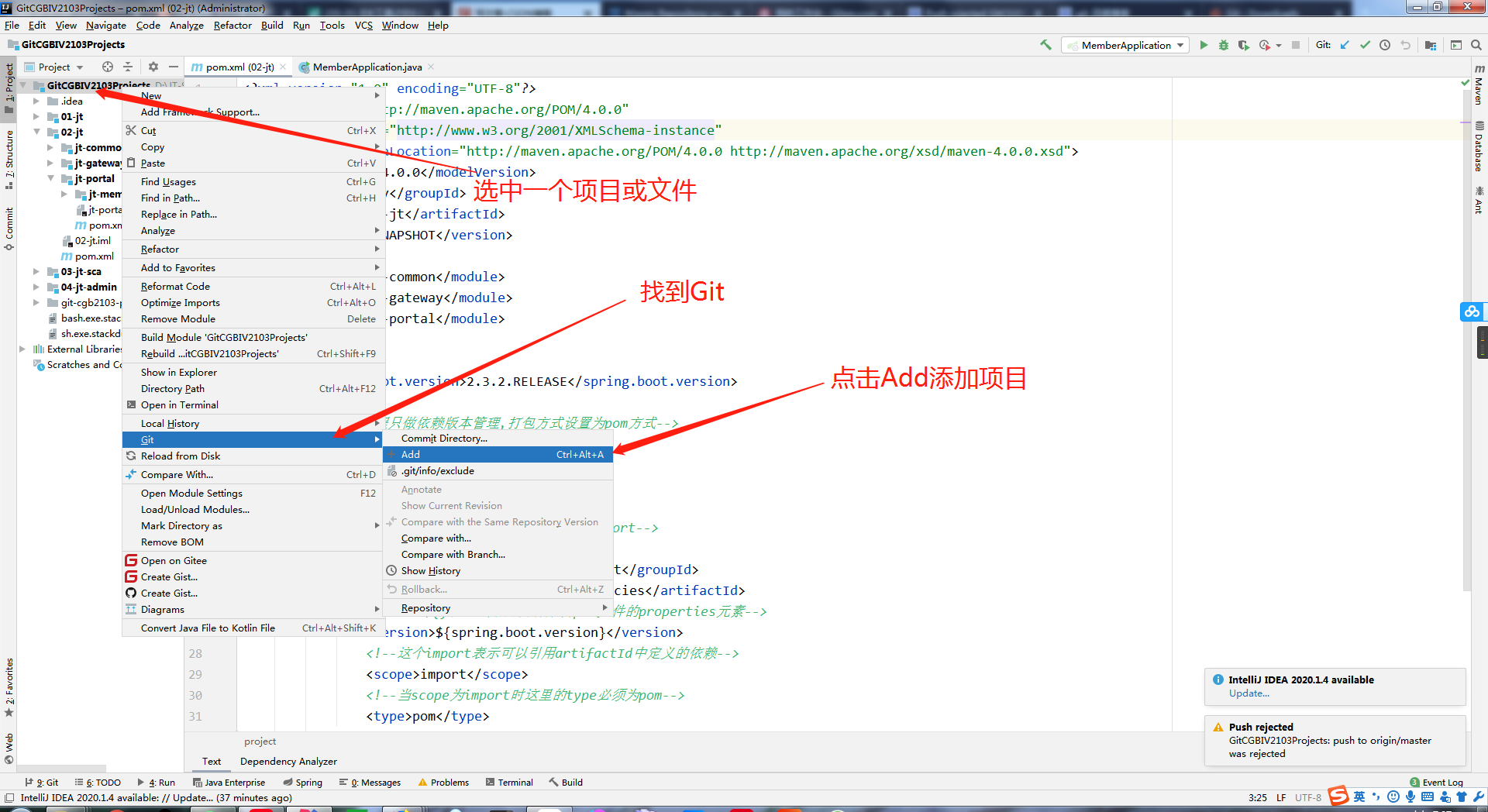This screenshot has width=1488, height=812.
Task: Toggle the Ant tool window on right
Action: (1479, 199)
